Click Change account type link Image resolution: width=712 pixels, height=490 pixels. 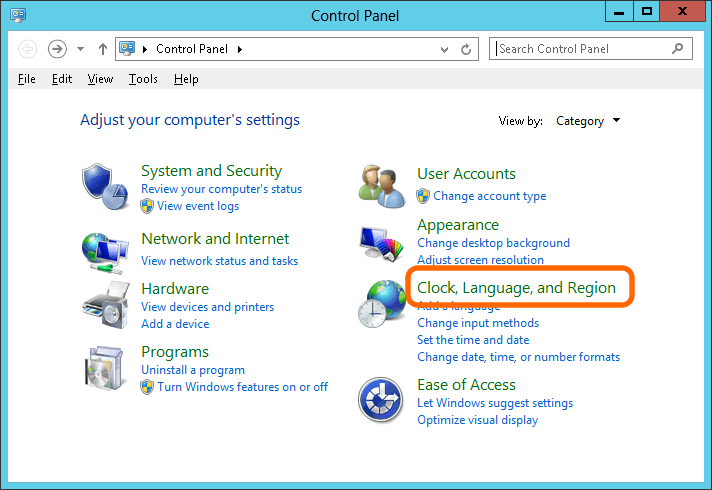click(490, 196)
